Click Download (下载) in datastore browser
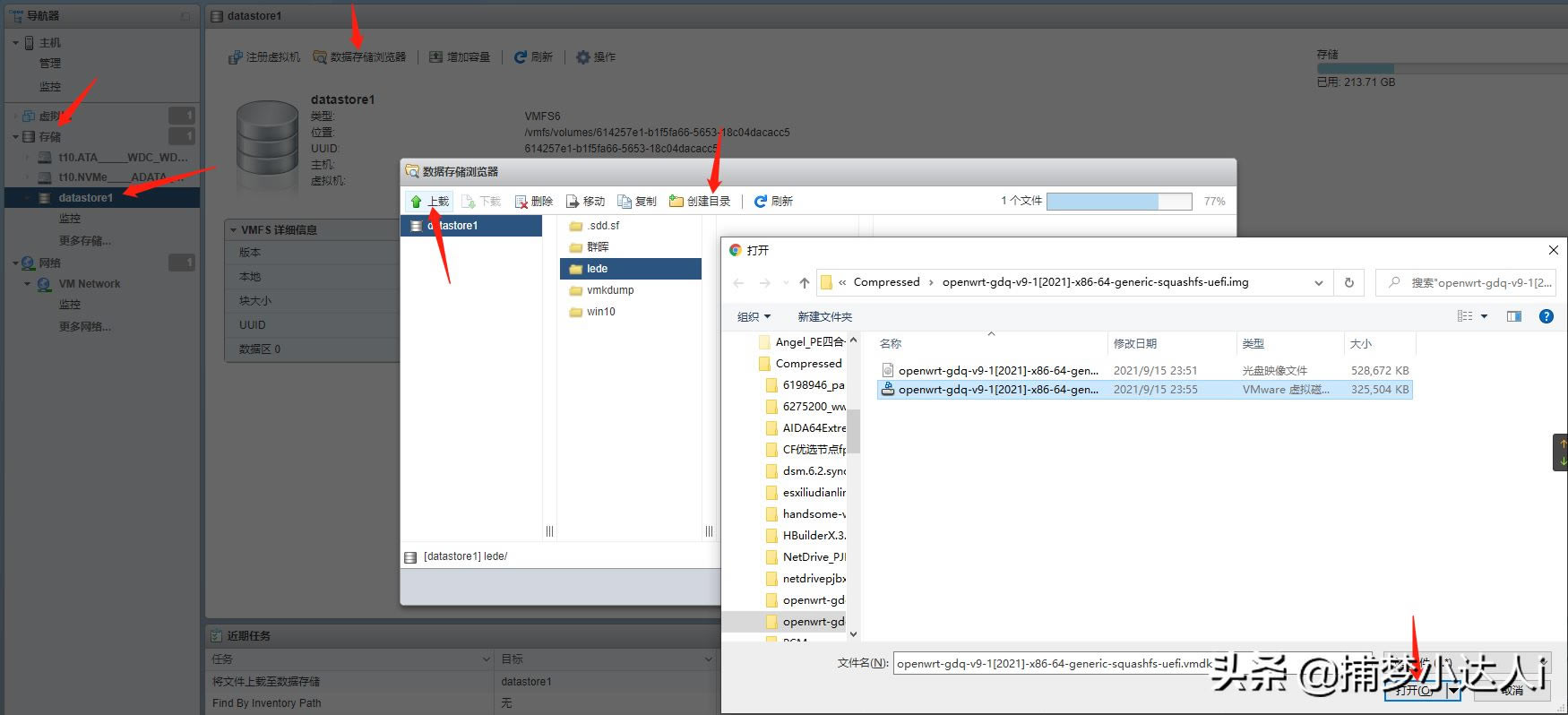The image size is (1568, 715). coord(481,202)
